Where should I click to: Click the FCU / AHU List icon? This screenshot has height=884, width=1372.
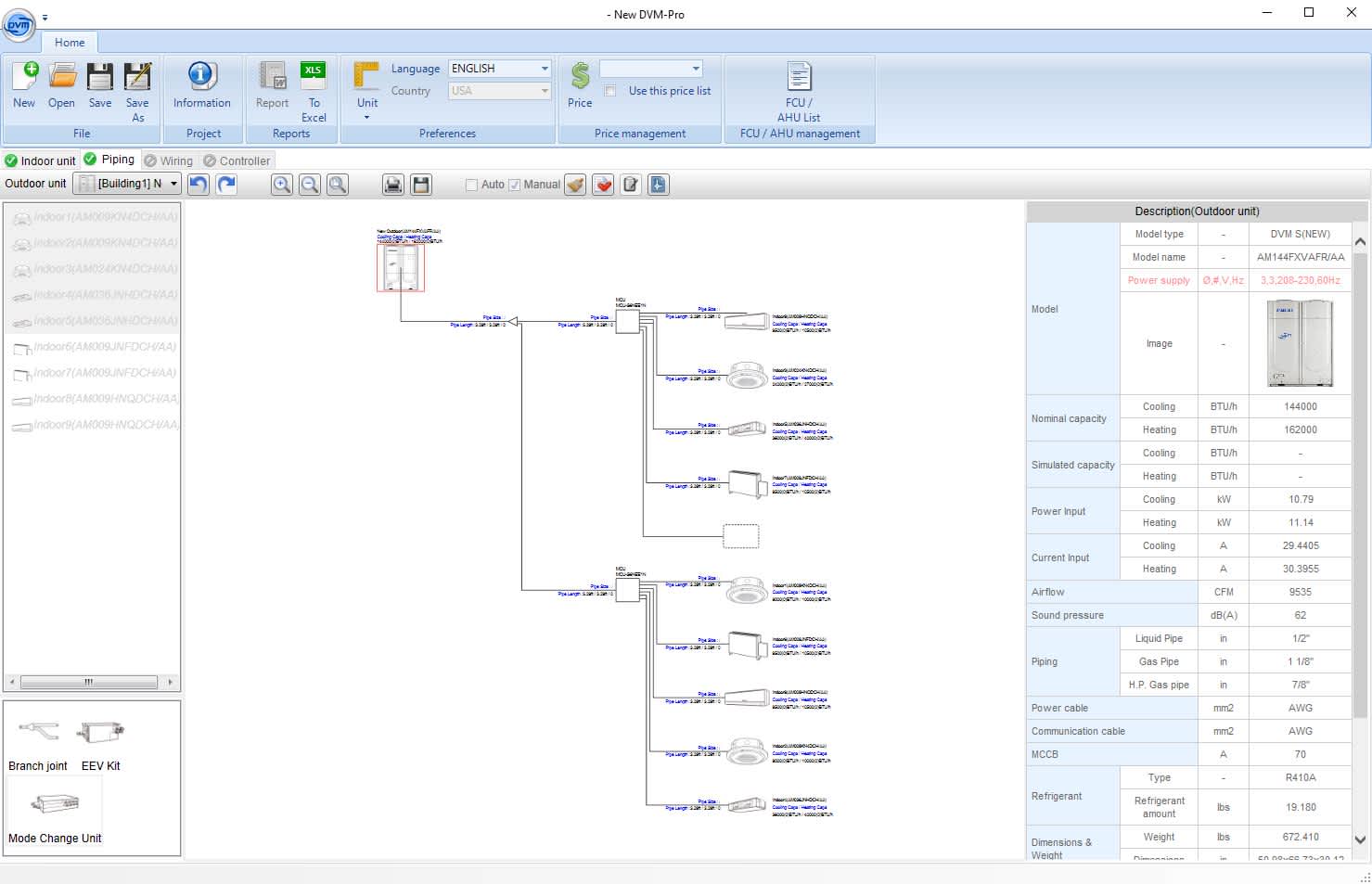pos(799,88)
